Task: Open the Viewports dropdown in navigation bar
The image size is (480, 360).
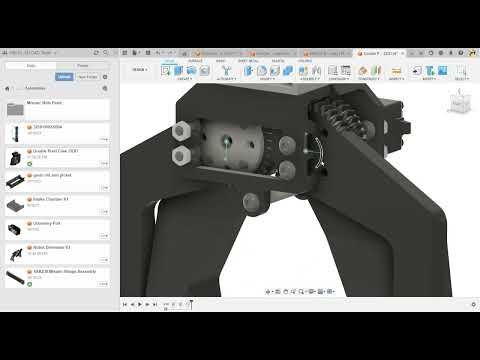Action: point(331,292)
